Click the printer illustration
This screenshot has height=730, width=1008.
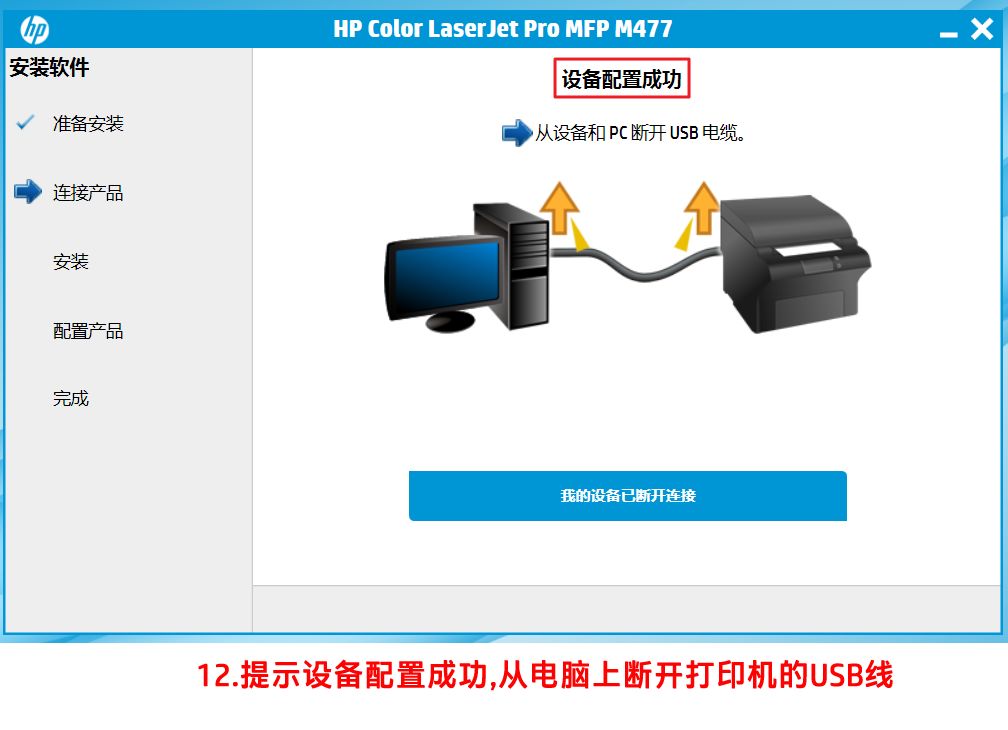point(796,265)
